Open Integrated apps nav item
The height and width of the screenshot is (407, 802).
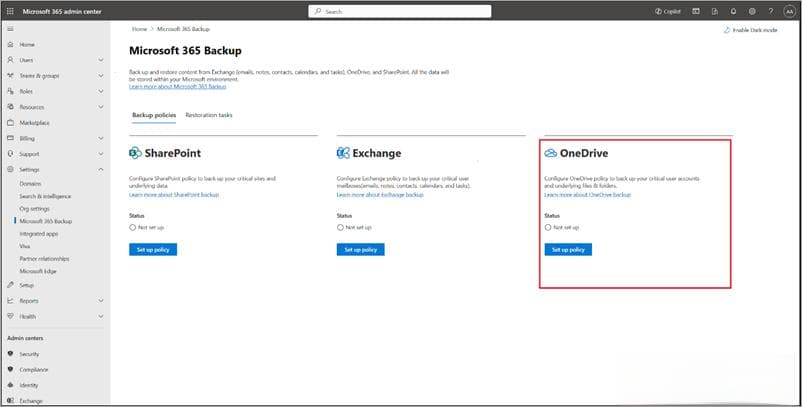[39, 234]
